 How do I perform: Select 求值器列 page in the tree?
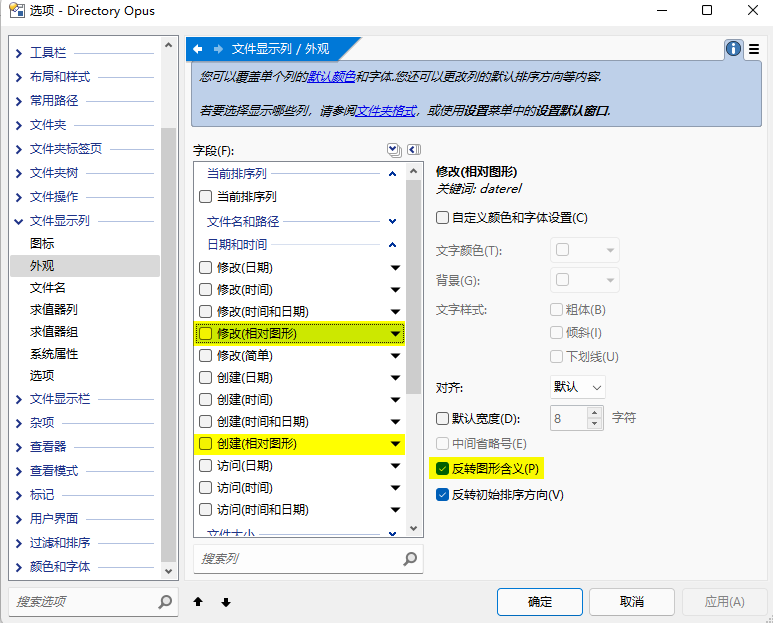(54, 310)
